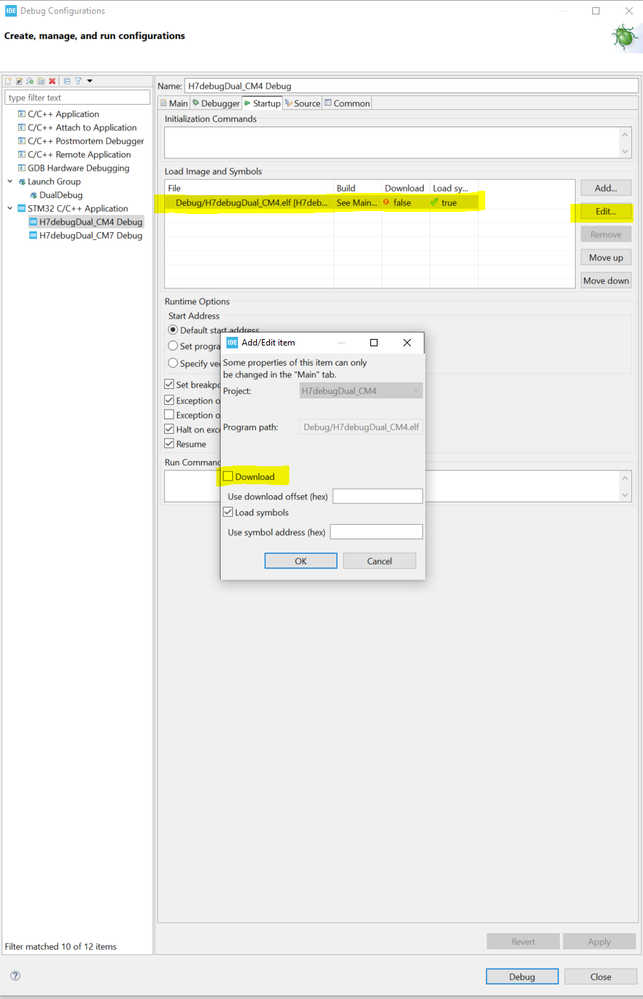The width and height of the screenshot is (643, 999).
Task: Click the Move down button
Action: pyautogui.click(x=605, y=280)
